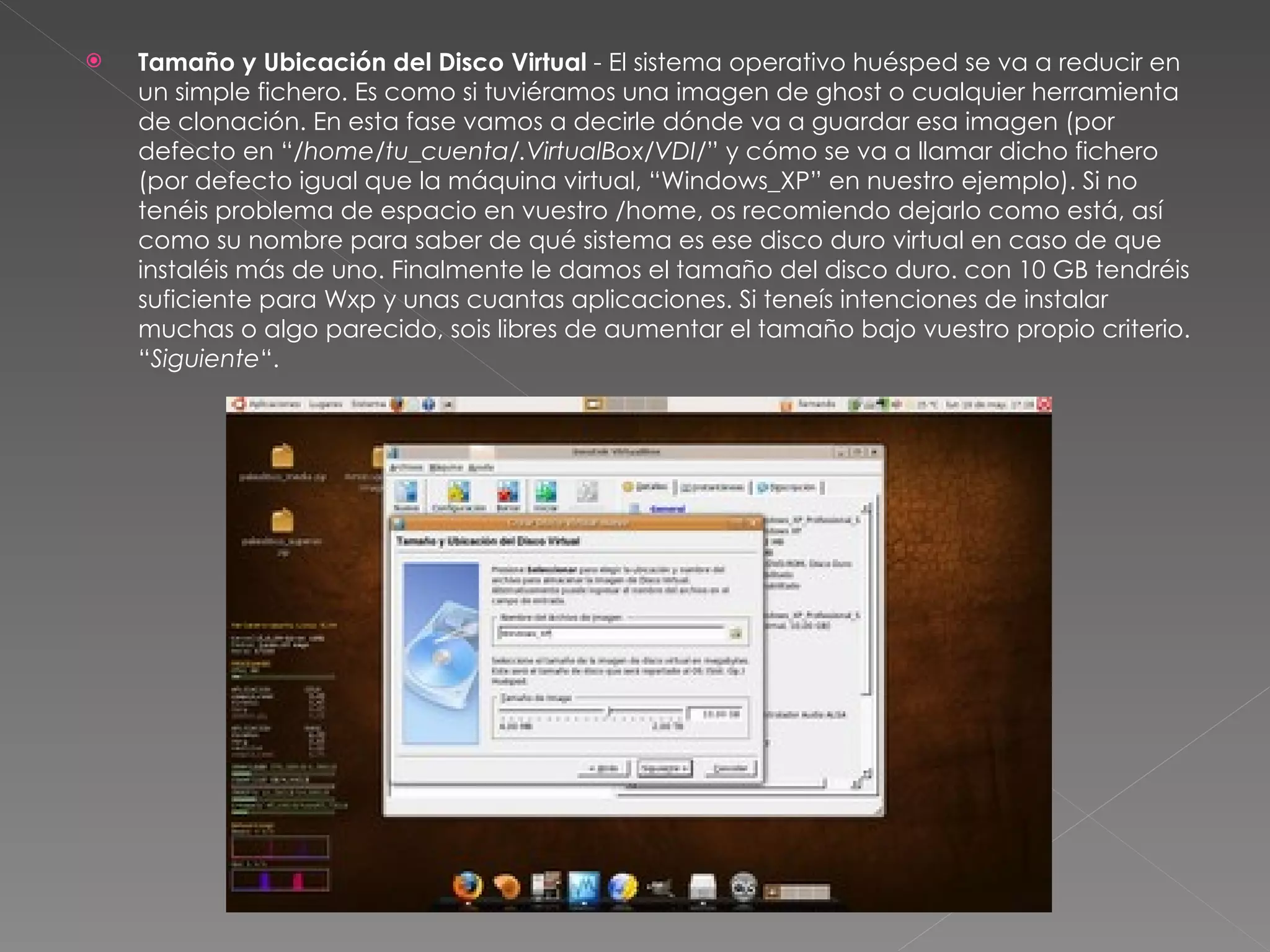
Task: Click the Atrás button in the wizard
Action: tap(603, 769)
